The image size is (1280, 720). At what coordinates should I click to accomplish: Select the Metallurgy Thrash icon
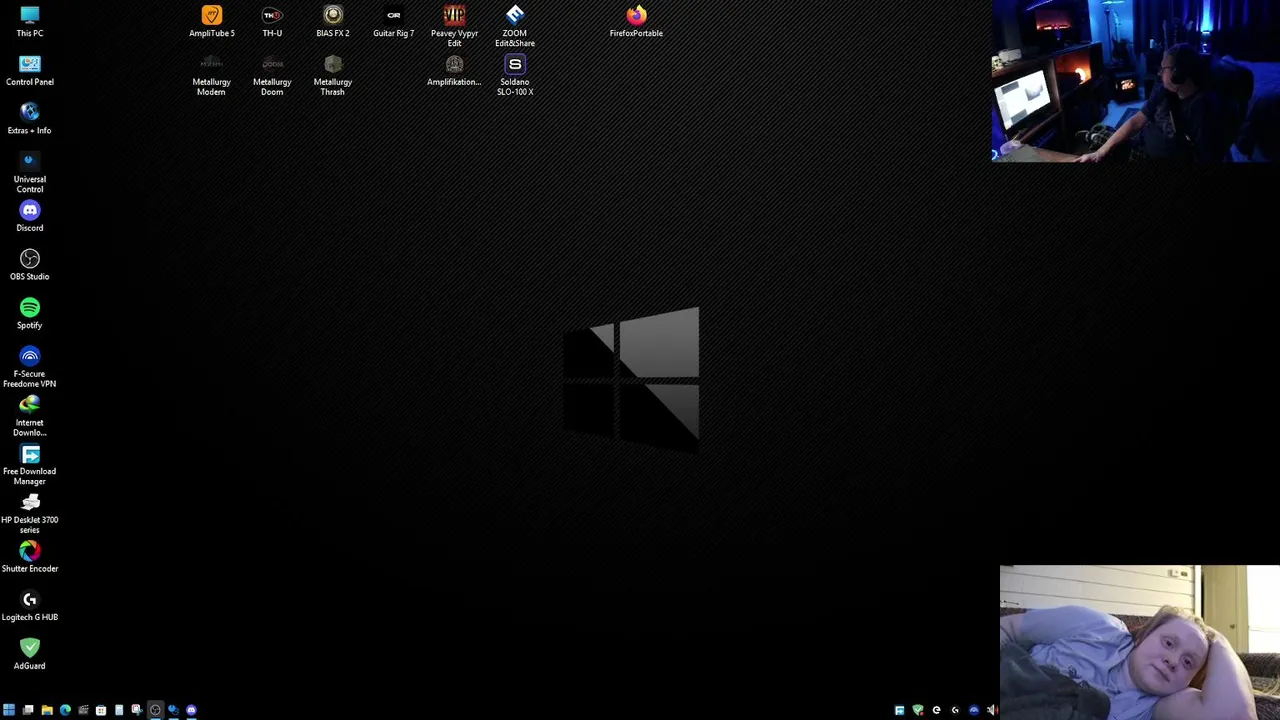tap(333, 75)
